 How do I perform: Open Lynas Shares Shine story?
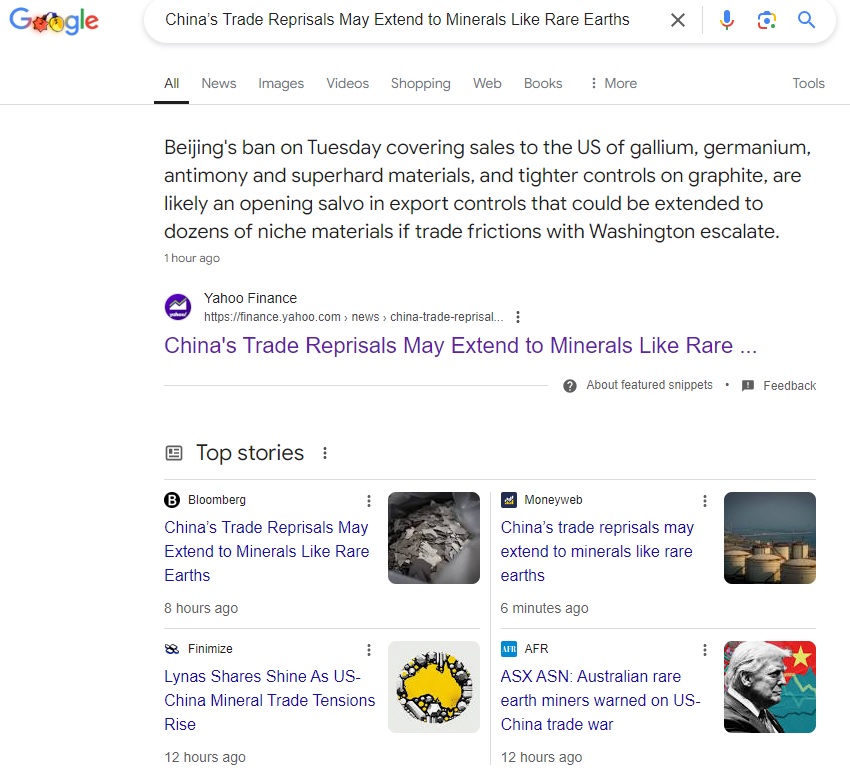click(269, 700)
